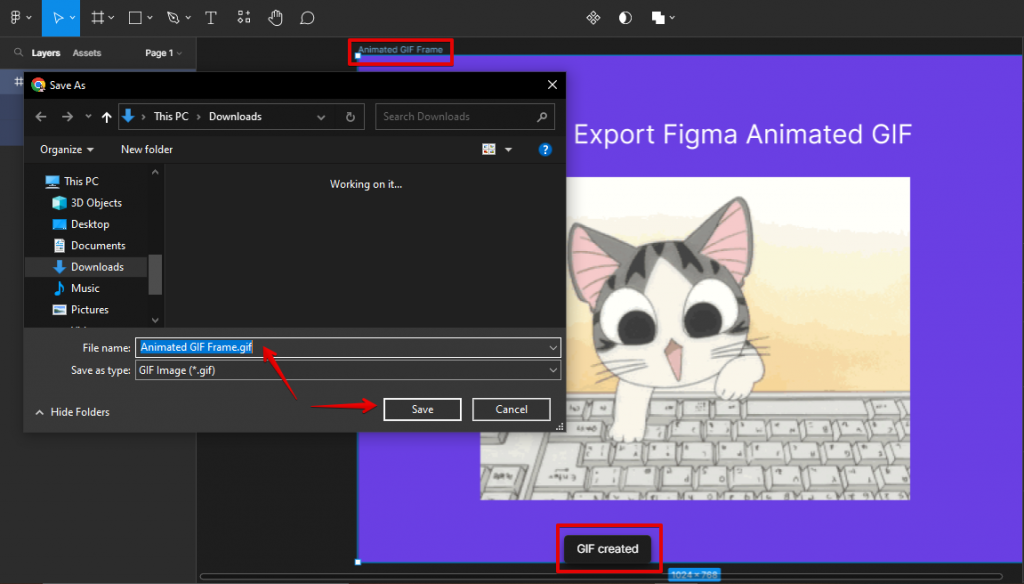
Task: Change the view layout icon
Action: click(x=488, y=149)
